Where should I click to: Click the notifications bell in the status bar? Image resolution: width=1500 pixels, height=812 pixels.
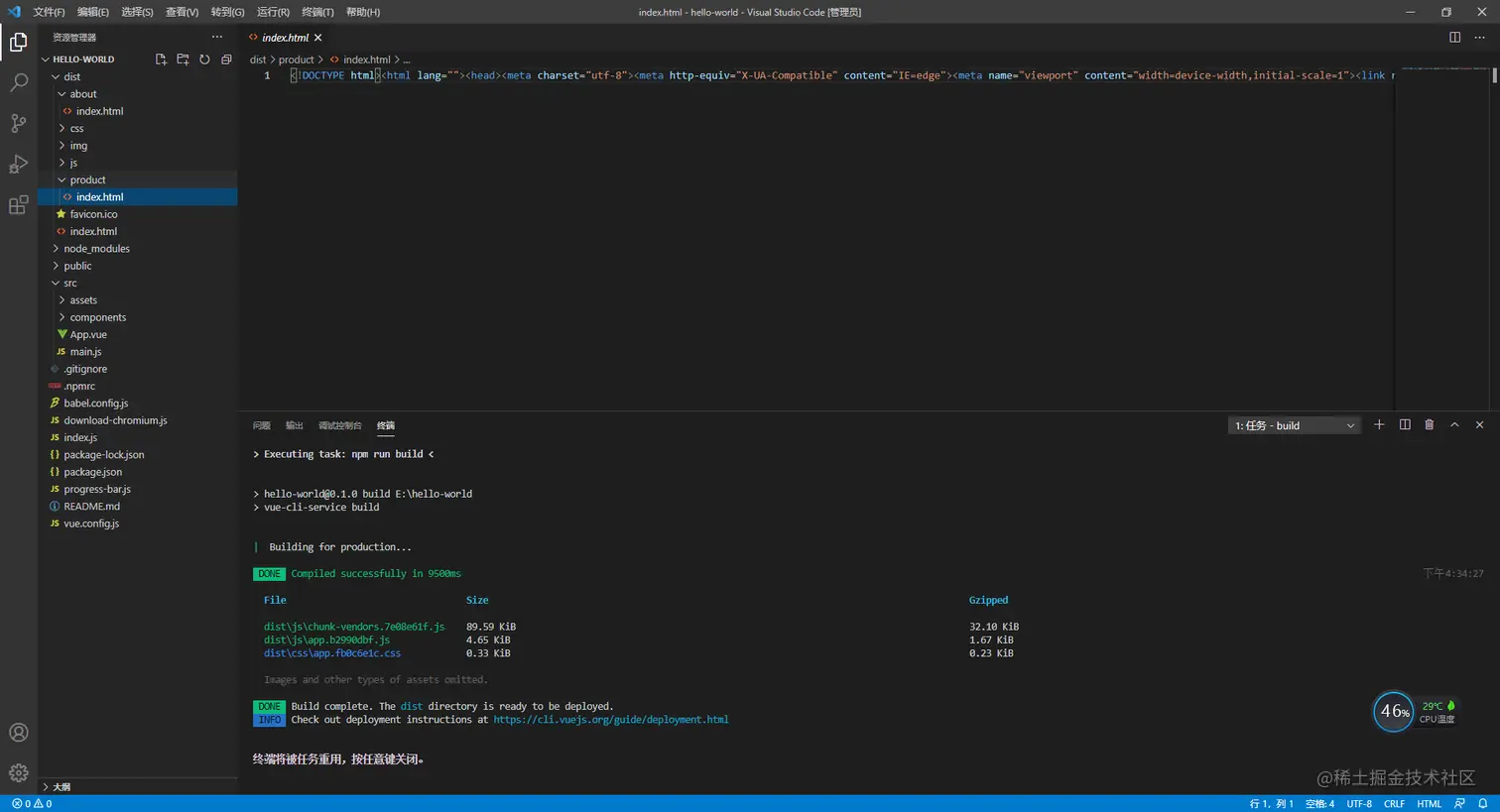[1483, 804]
